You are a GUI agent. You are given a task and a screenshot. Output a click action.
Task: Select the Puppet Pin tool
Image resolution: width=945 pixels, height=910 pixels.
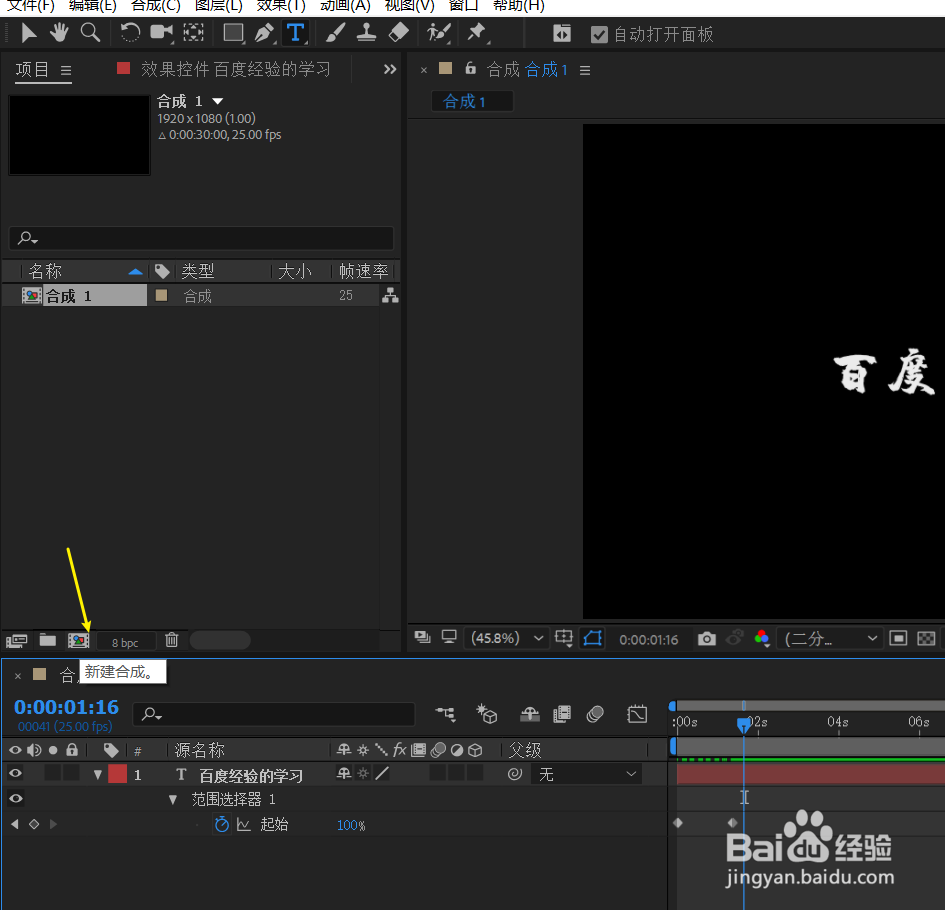pyautogui.click(x=477, y=33)
